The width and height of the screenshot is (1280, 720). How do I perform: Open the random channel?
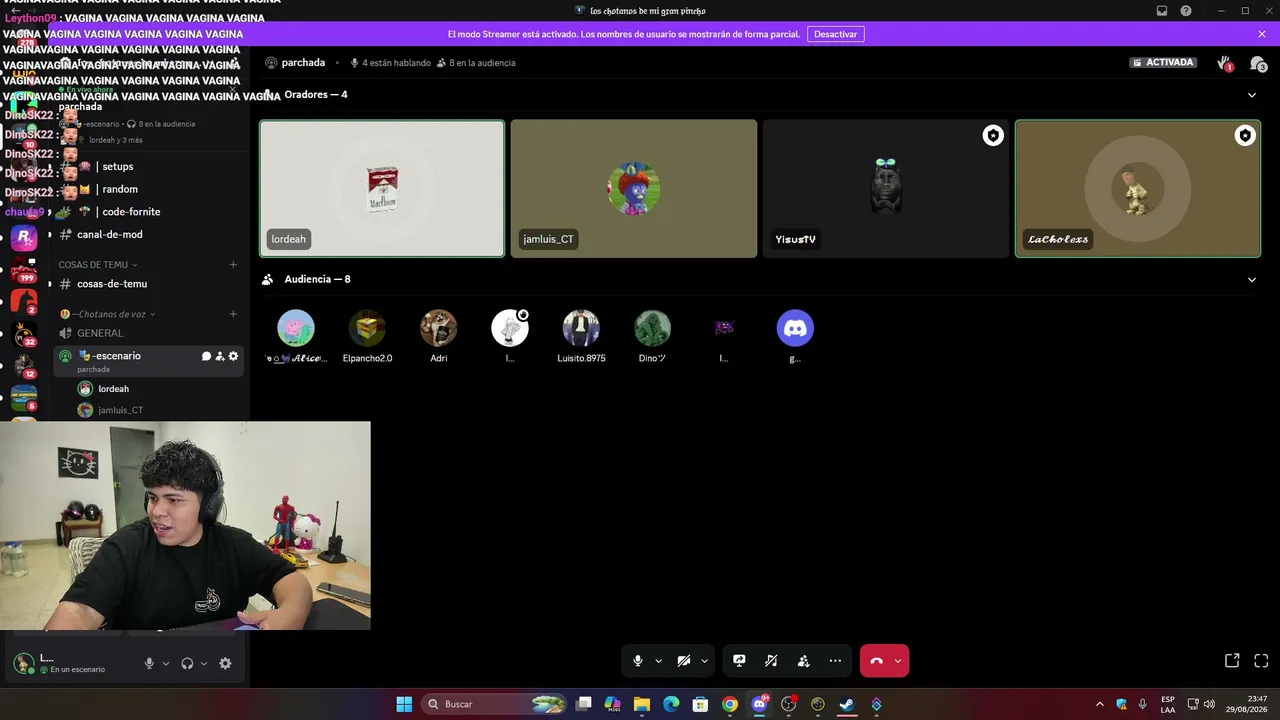point(149,189)
